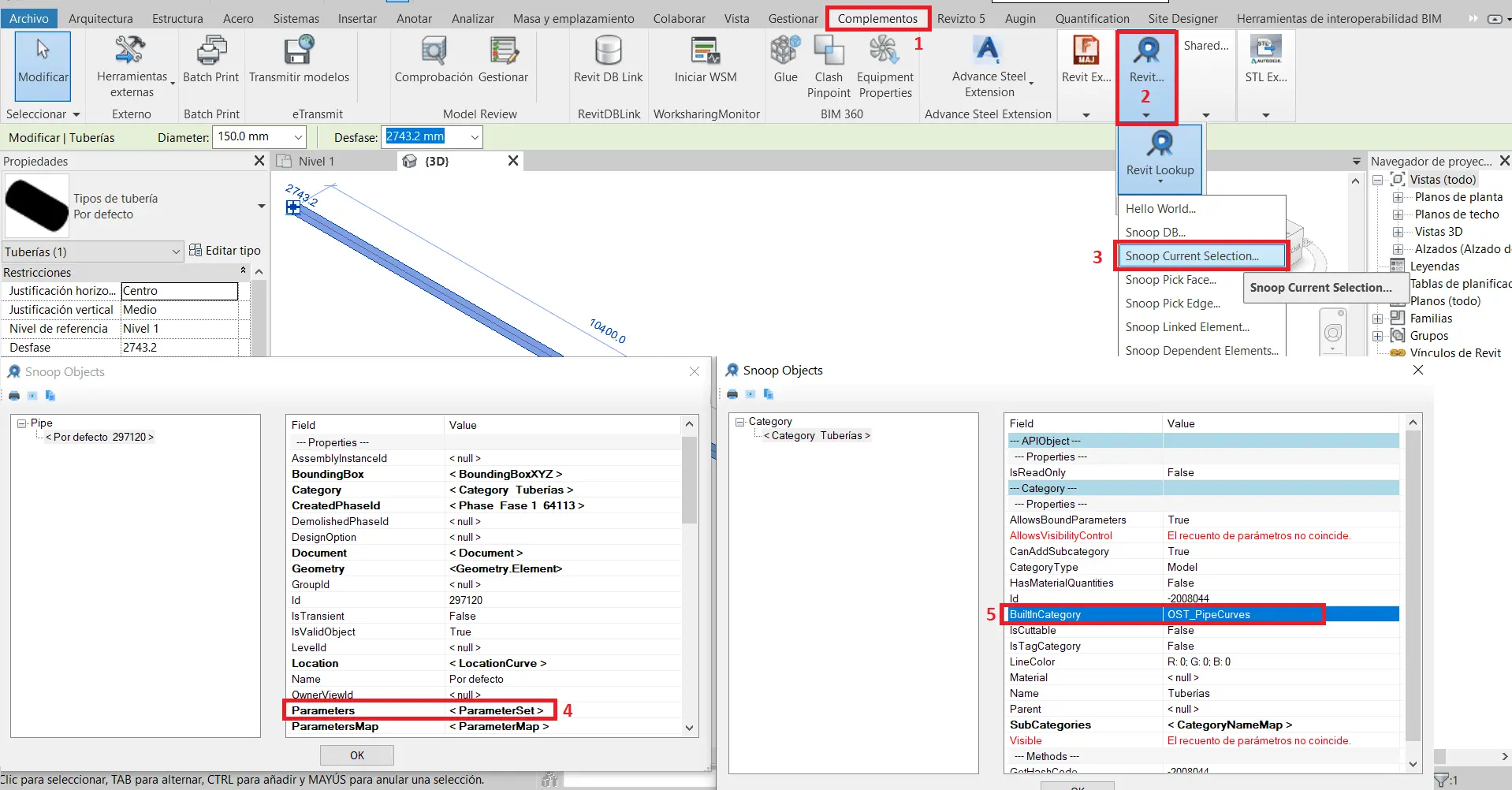Image resolution: width=1512 pixels, height=790 pixels.
Task: Switch to {3D} view tab
Action: [436, 161]
